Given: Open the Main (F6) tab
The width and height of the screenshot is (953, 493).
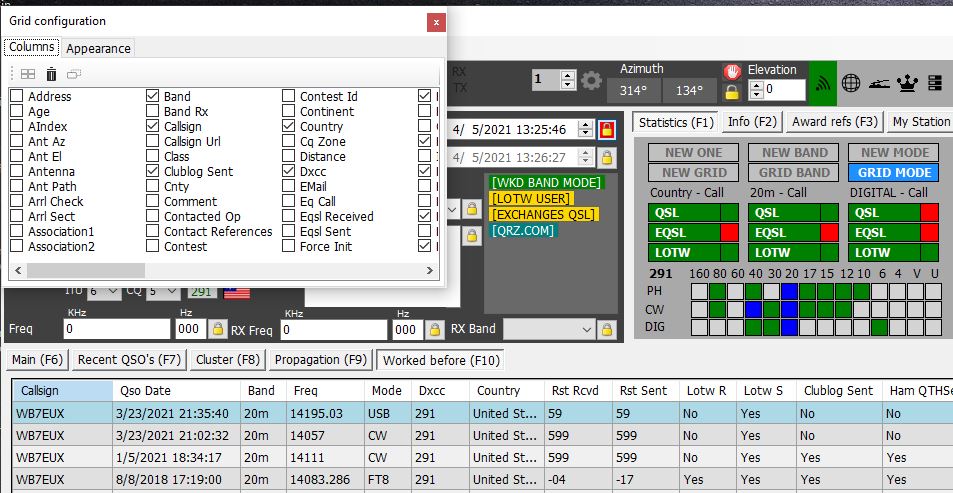Looking at the screenshot, I should 37,360.
